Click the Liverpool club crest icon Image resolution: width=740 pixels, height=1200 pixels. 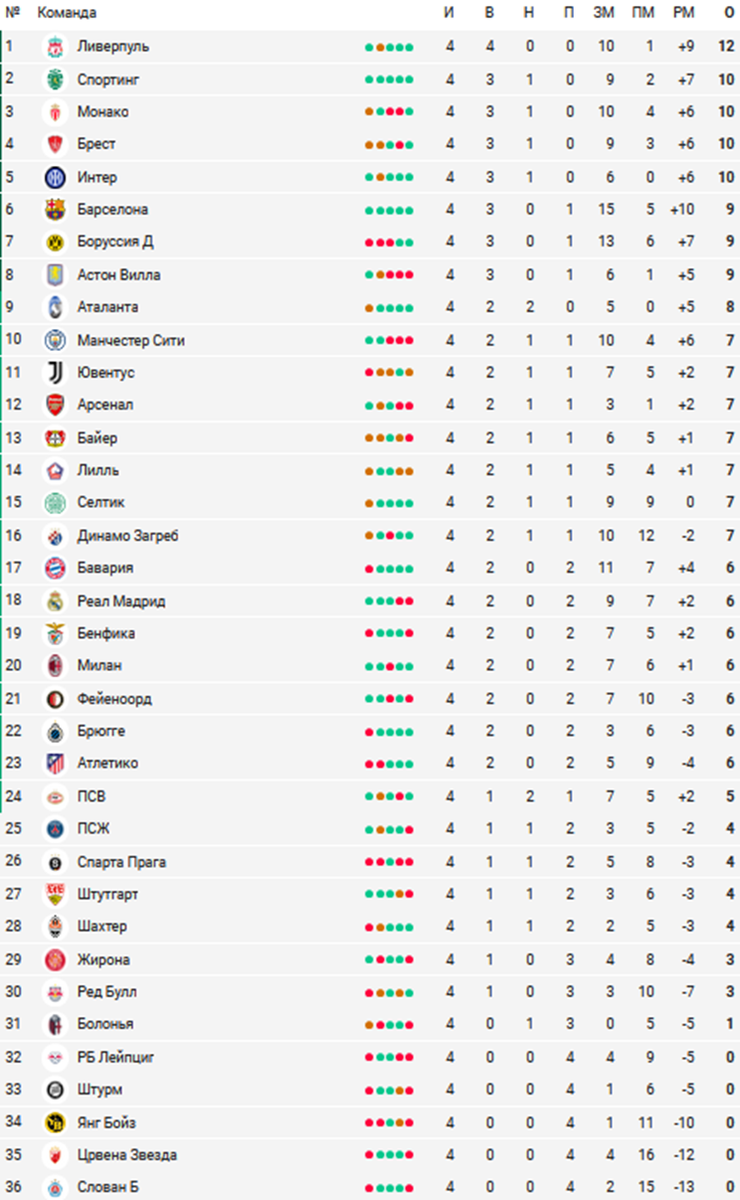click(54, 46)
